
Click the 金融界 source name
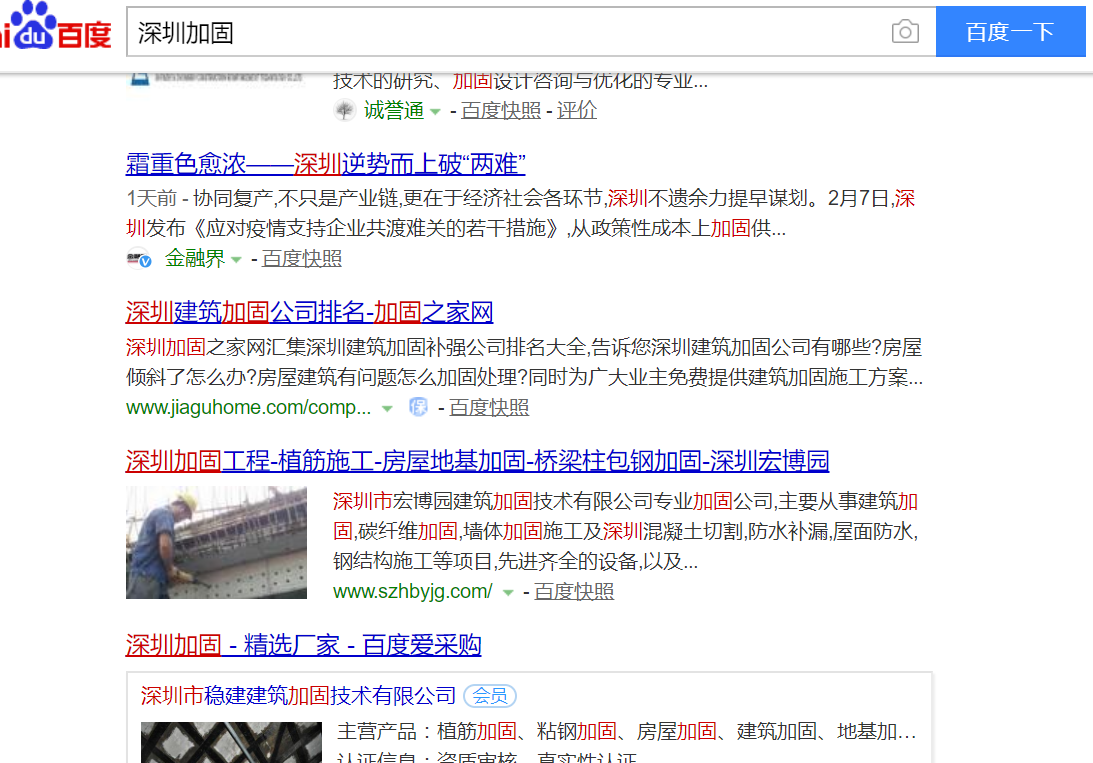[x=194, y=259]
